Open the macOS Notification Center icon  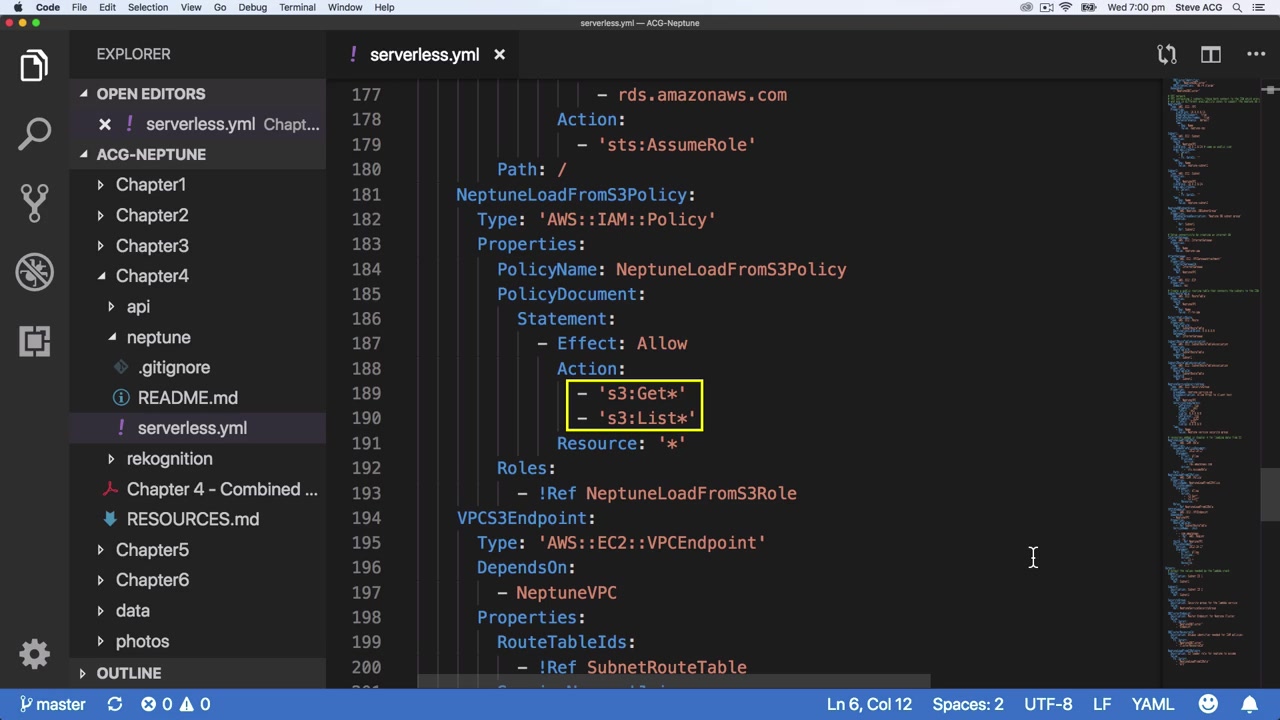1260,7
